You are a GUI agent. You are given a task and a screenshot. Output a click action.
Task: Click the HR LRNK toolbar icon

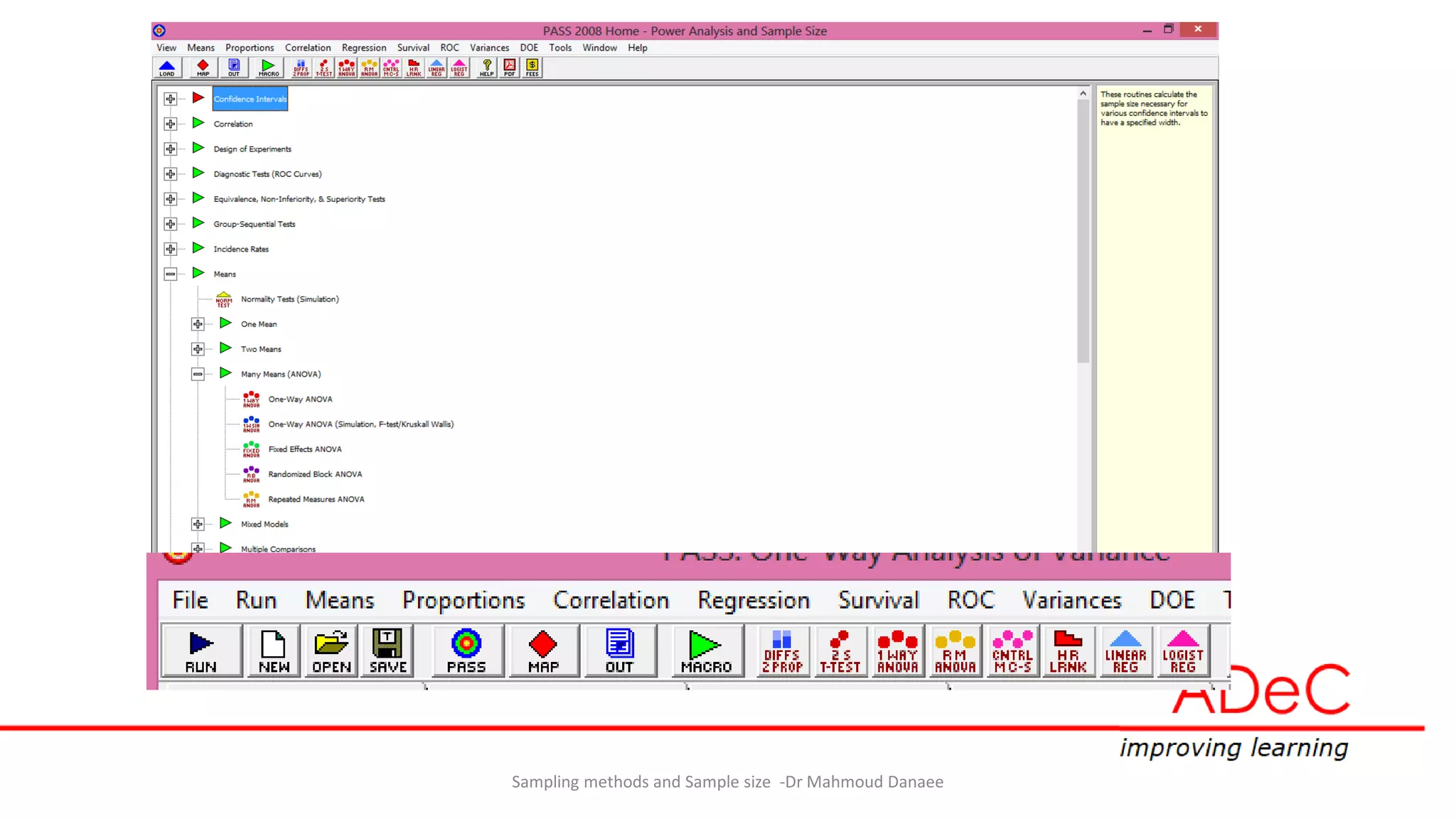coord(1068,651)
